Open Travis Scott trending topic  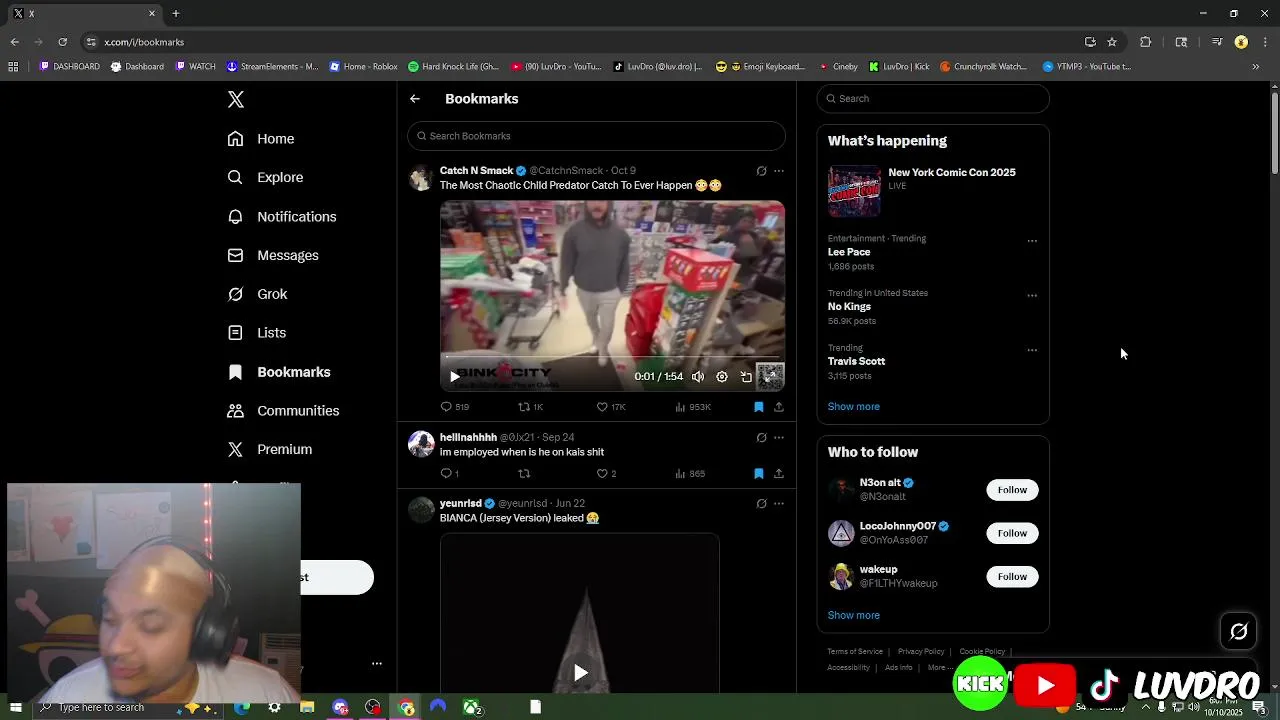[x=856, y=362]
